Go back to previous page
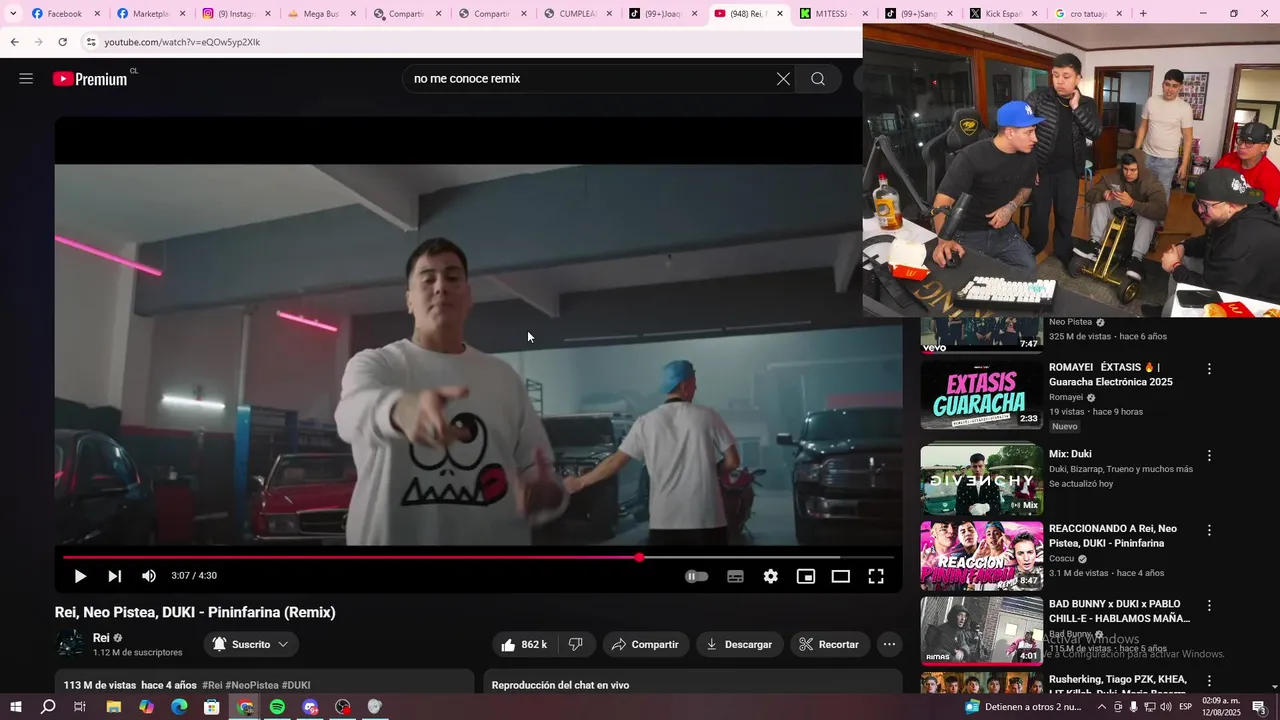 (14, 42)
